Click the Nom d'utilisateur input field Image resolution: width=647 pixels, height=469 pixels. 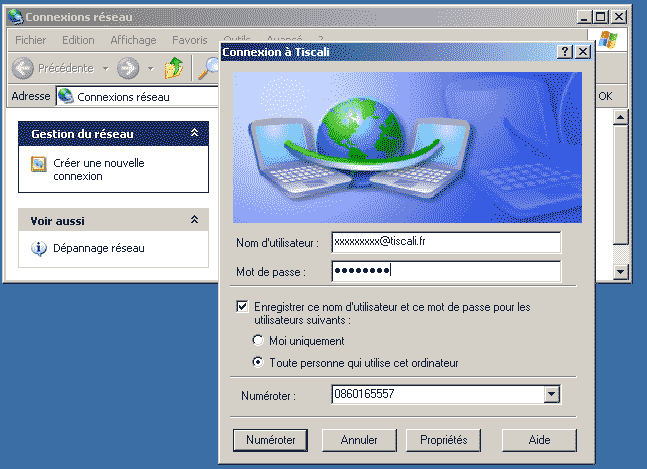point(446,242)
